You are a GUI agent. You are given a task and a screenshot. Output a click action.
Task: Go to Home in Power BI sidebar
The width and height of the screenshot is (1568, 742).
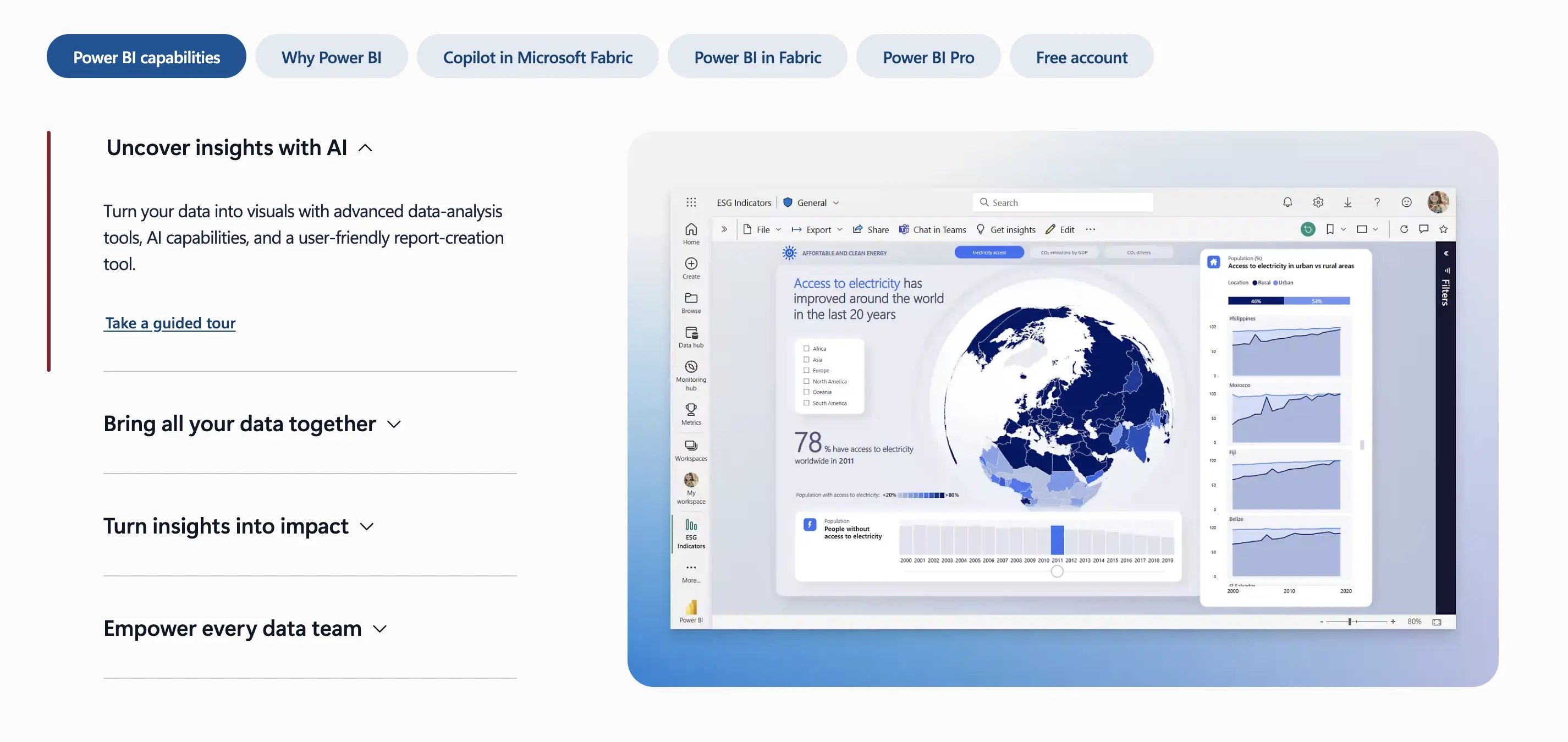click(691, 233)
